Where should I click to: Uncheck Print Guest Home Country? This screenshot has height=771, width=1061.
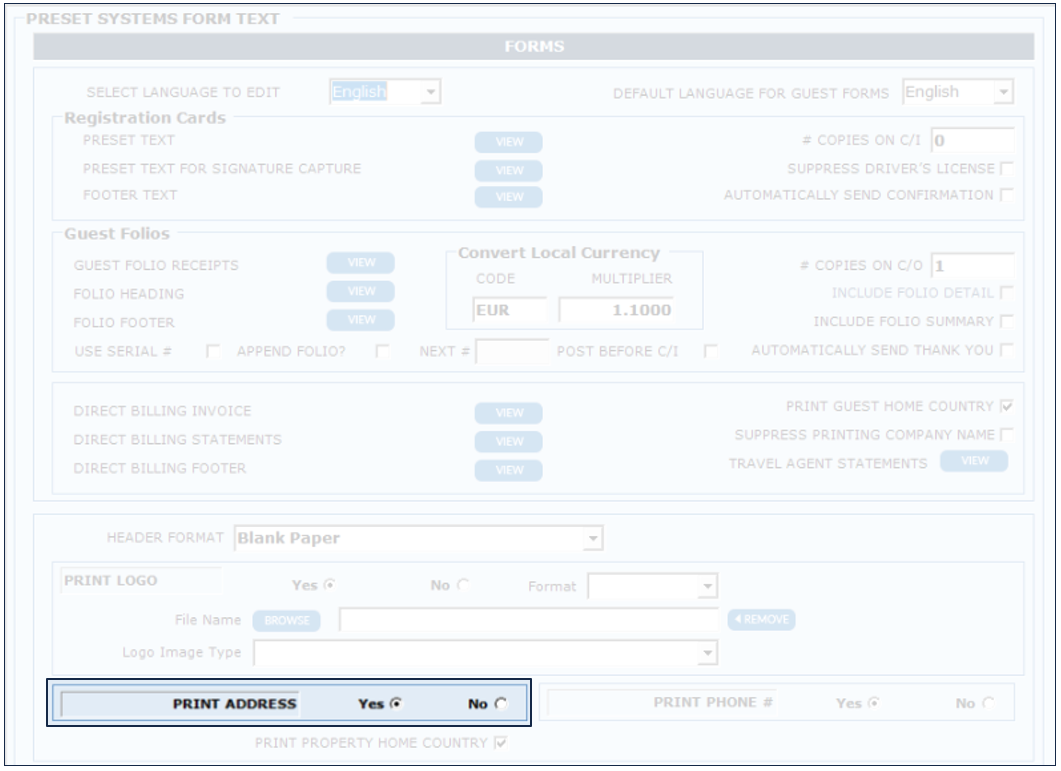1006,407
